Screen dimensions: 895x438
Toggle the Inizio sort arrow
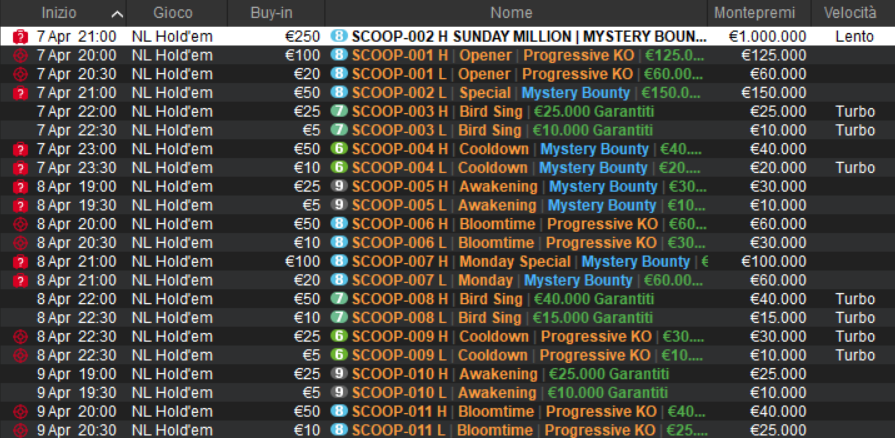pyautogui.click(x=118, y=14)
